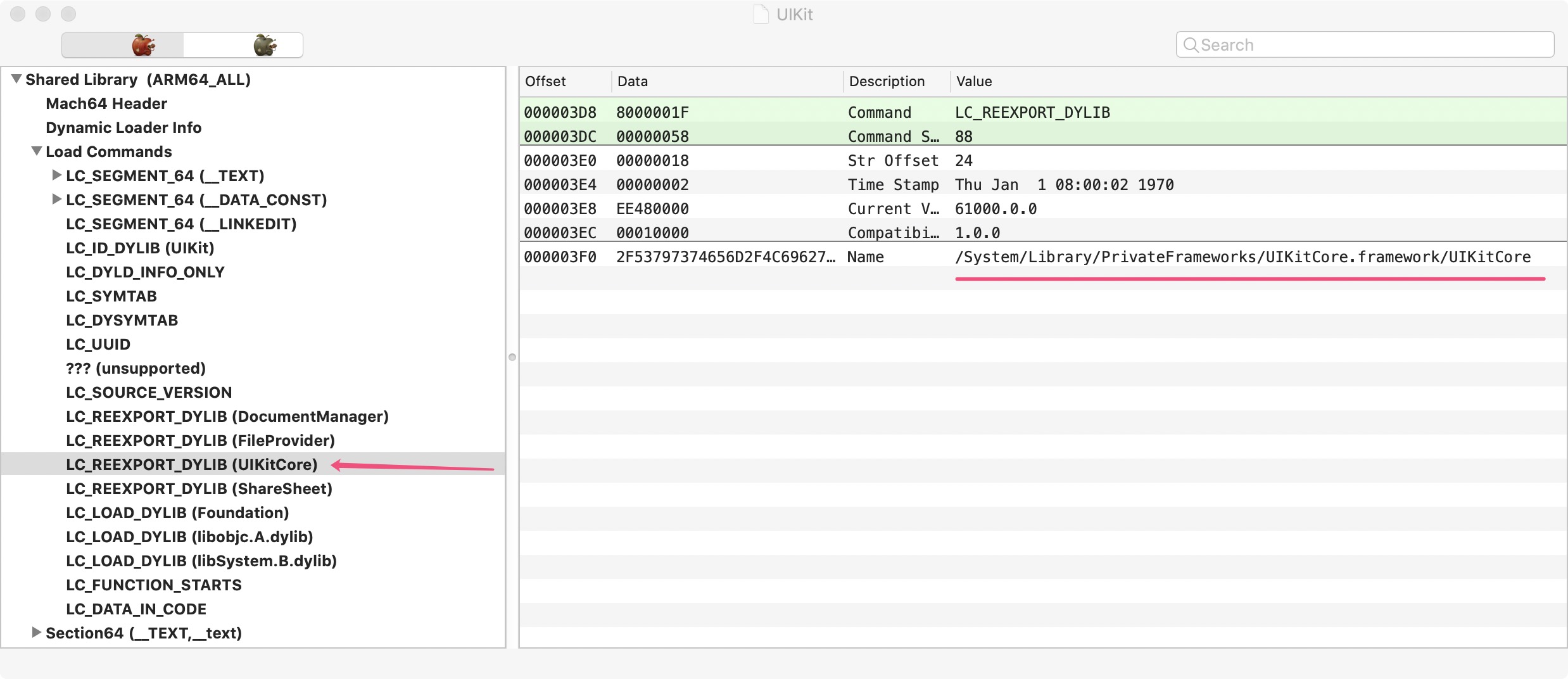The image size is (1568, 679).
Task: Open LC_ID_DYLIB (UIKit) entry
Action: (x=140, y=248)
